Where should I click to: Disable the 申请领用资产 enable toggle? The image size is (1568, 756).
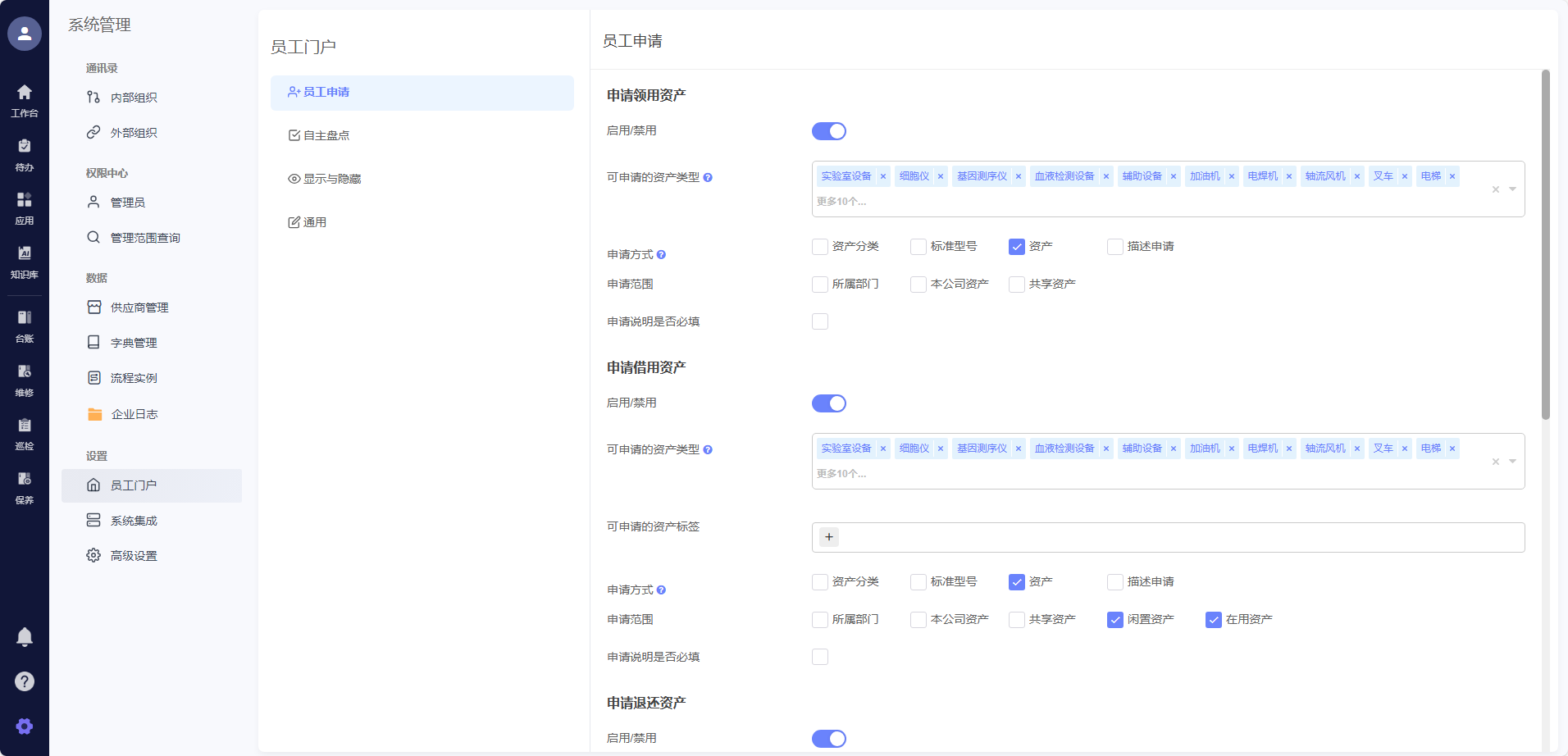pyautogui.click(x=828, y=131)
